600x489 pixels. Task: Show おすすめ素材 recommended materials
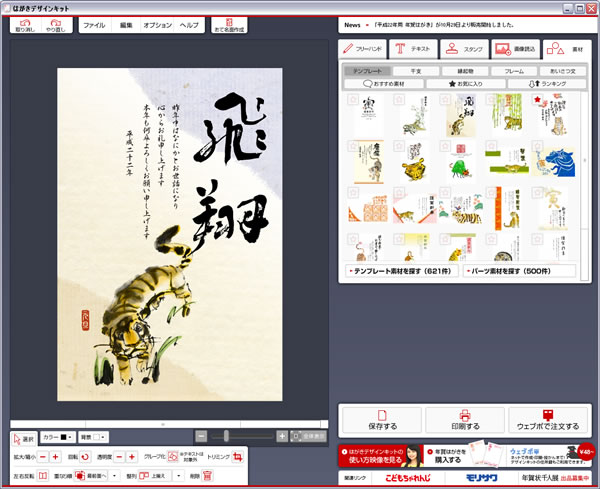click(x=384, y=83)
